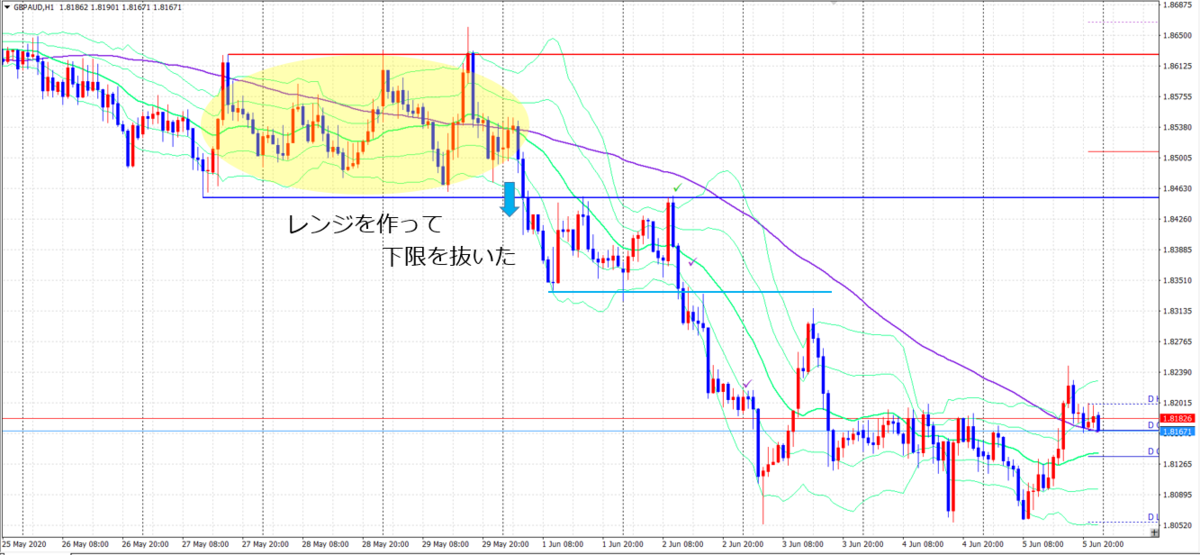1200x555 pixels.
Task: Click the 1.82015 price scale label
Action: (x=1180, y=403)
